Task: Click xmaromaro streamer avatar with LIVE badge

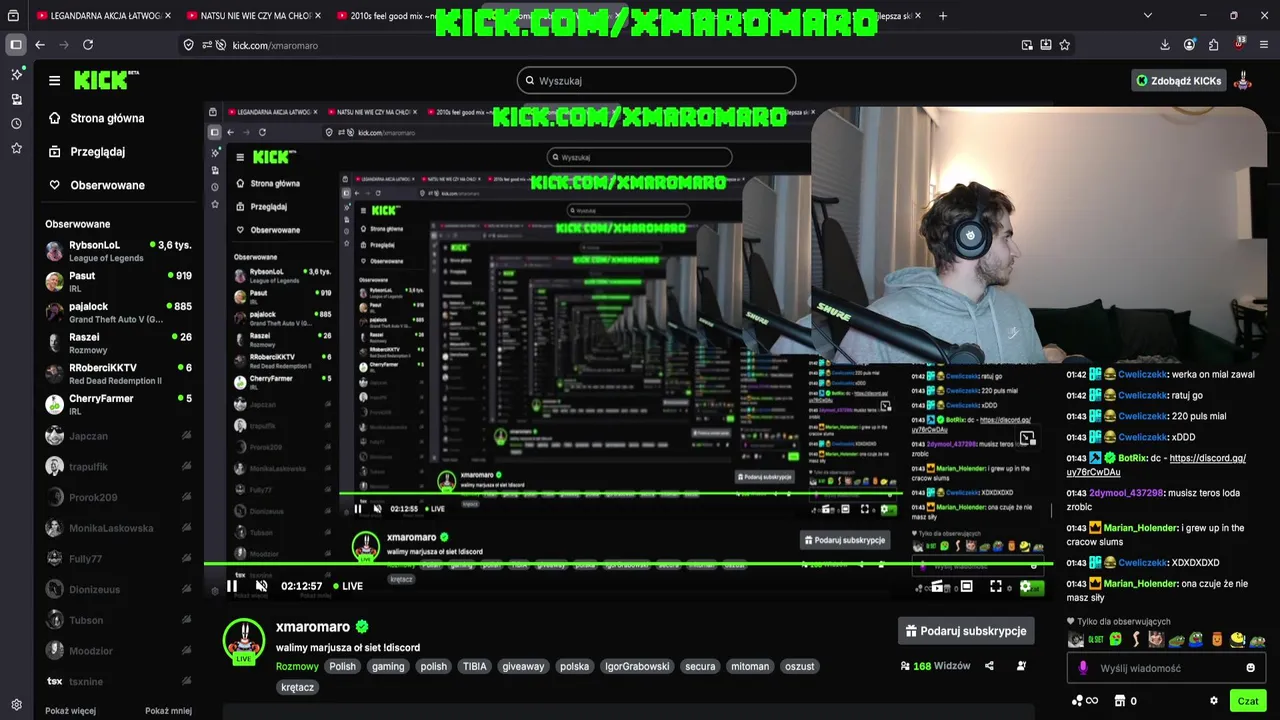Action: point(243,641)
